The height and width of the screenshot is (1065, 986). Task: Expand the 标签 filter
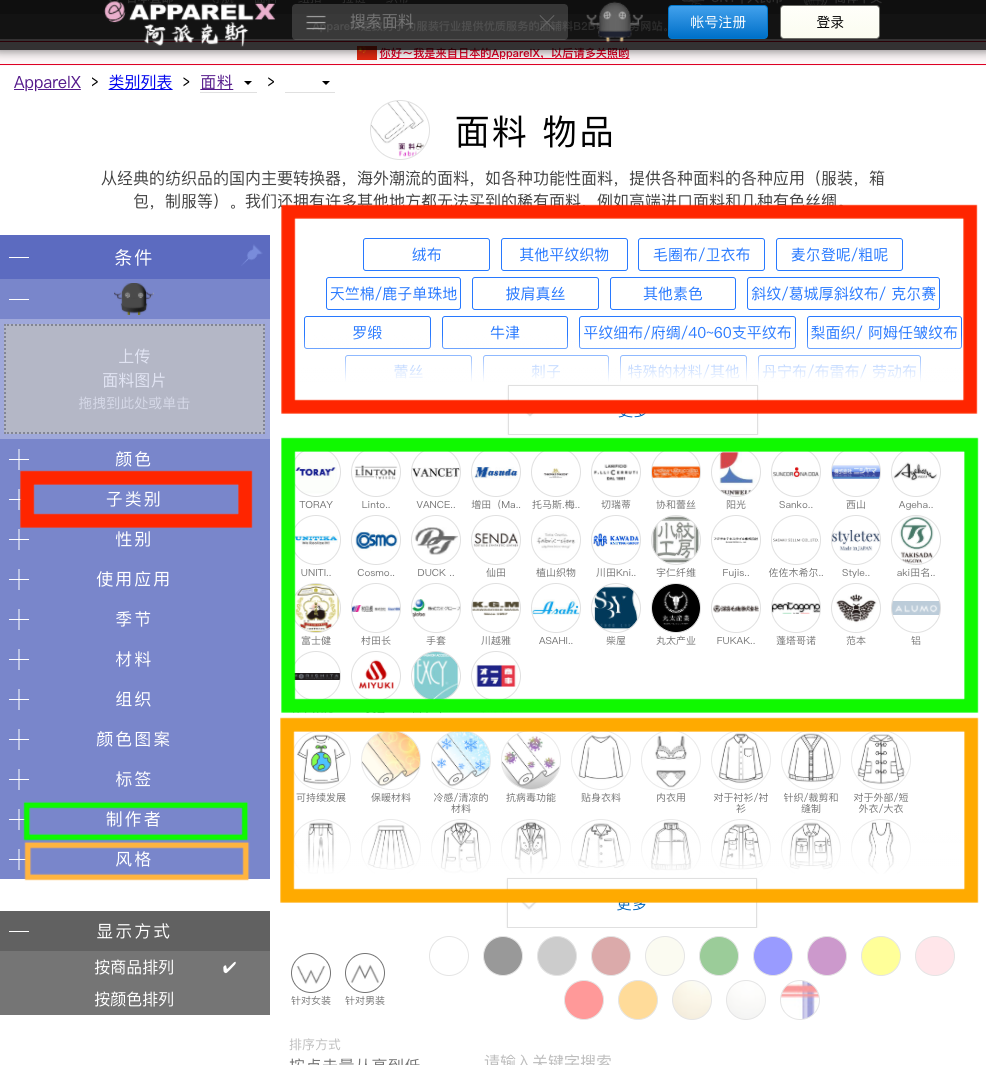pyautogui.click(x=19, y=780)
